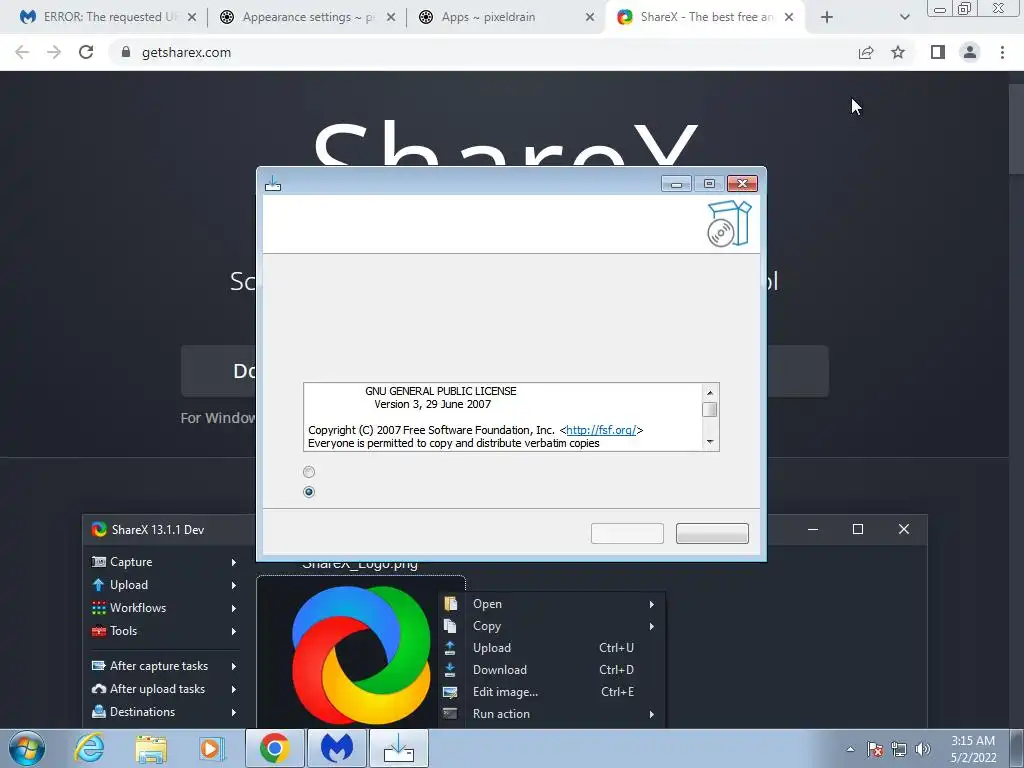Switch to the Appearance settings tab
This screenshot has height=768, width=1024.
tap(307, 17)
